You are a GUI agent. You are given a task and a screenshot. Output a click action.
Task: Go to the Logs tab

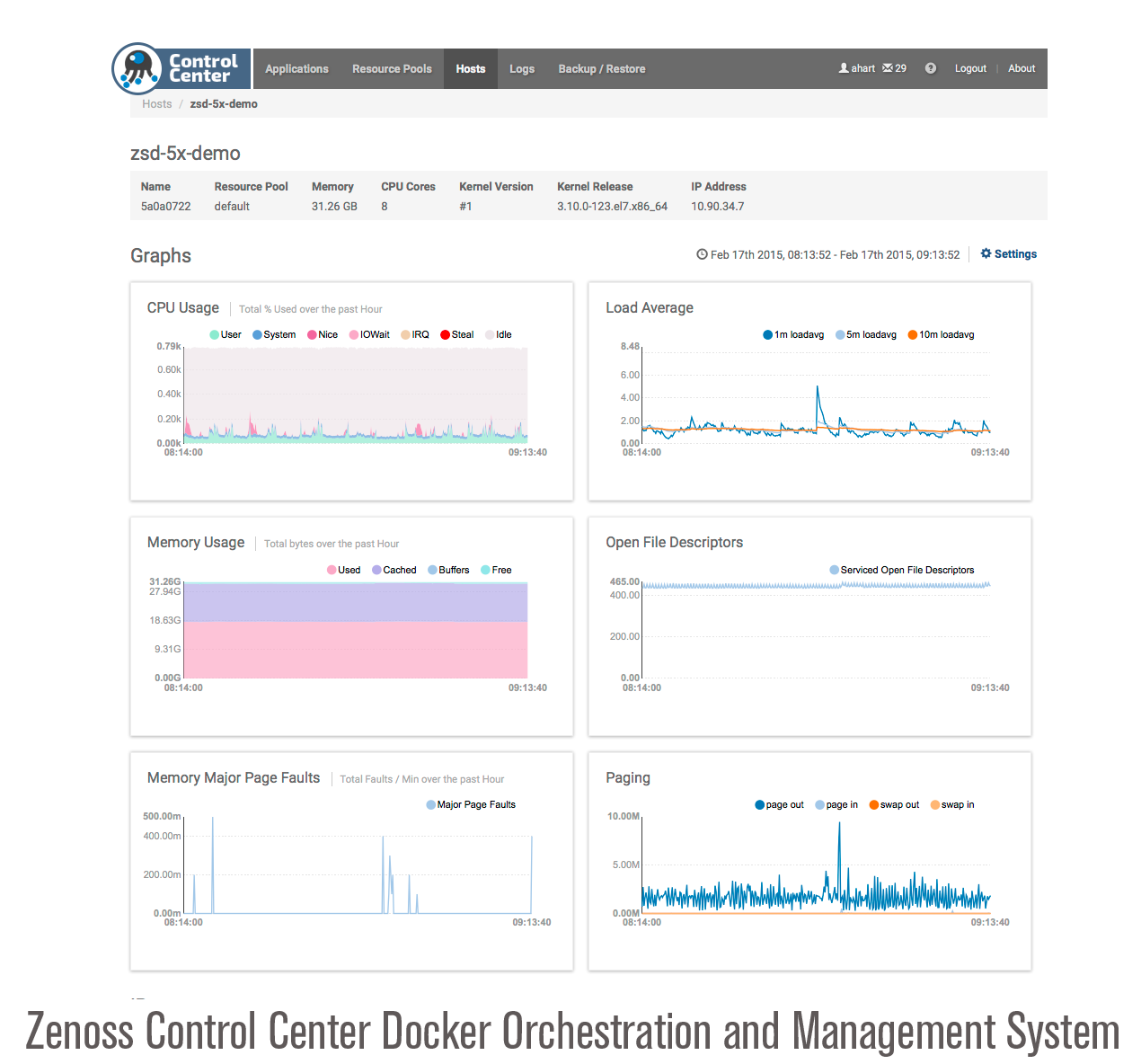(x=521, y=69)
